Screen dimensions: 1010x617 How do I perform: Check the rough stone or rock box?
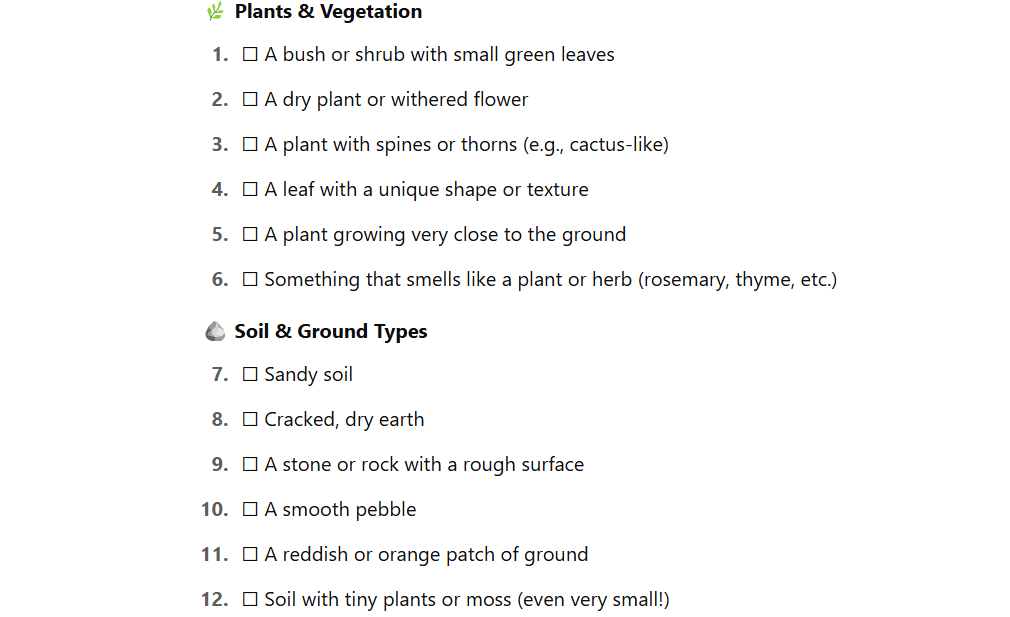(x=251, y=465)
